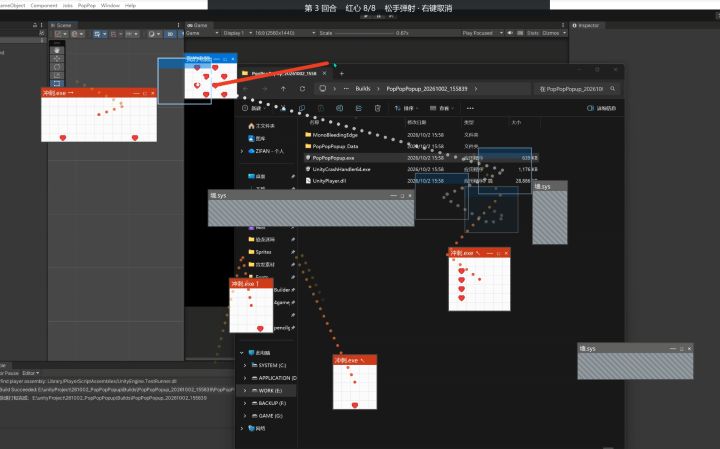Toggle Game view Stats button
This screenshot has height=449, width=720.
(x=533, y=33)
